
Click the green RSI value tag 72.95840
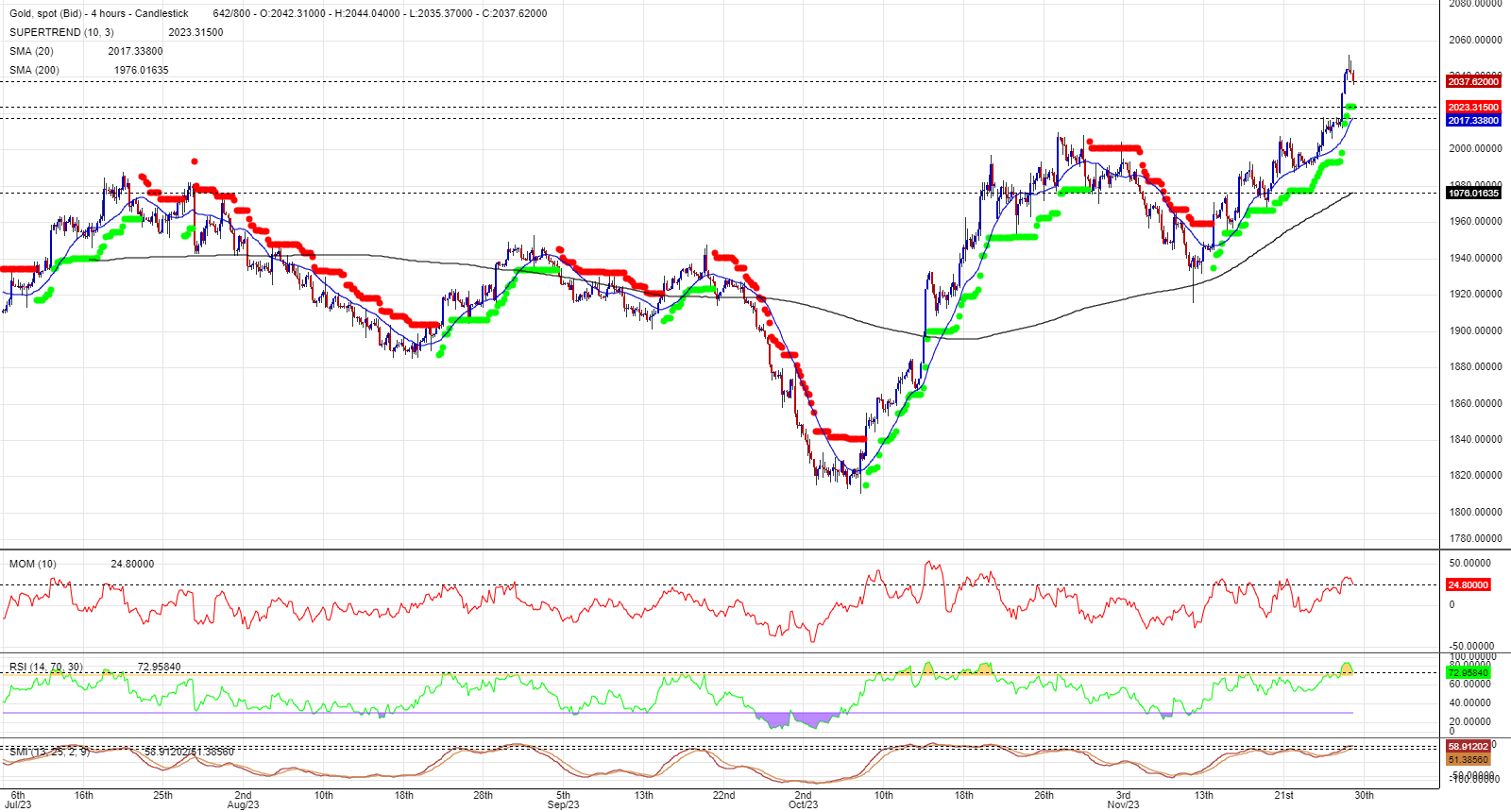click(x=1469, y=673)
